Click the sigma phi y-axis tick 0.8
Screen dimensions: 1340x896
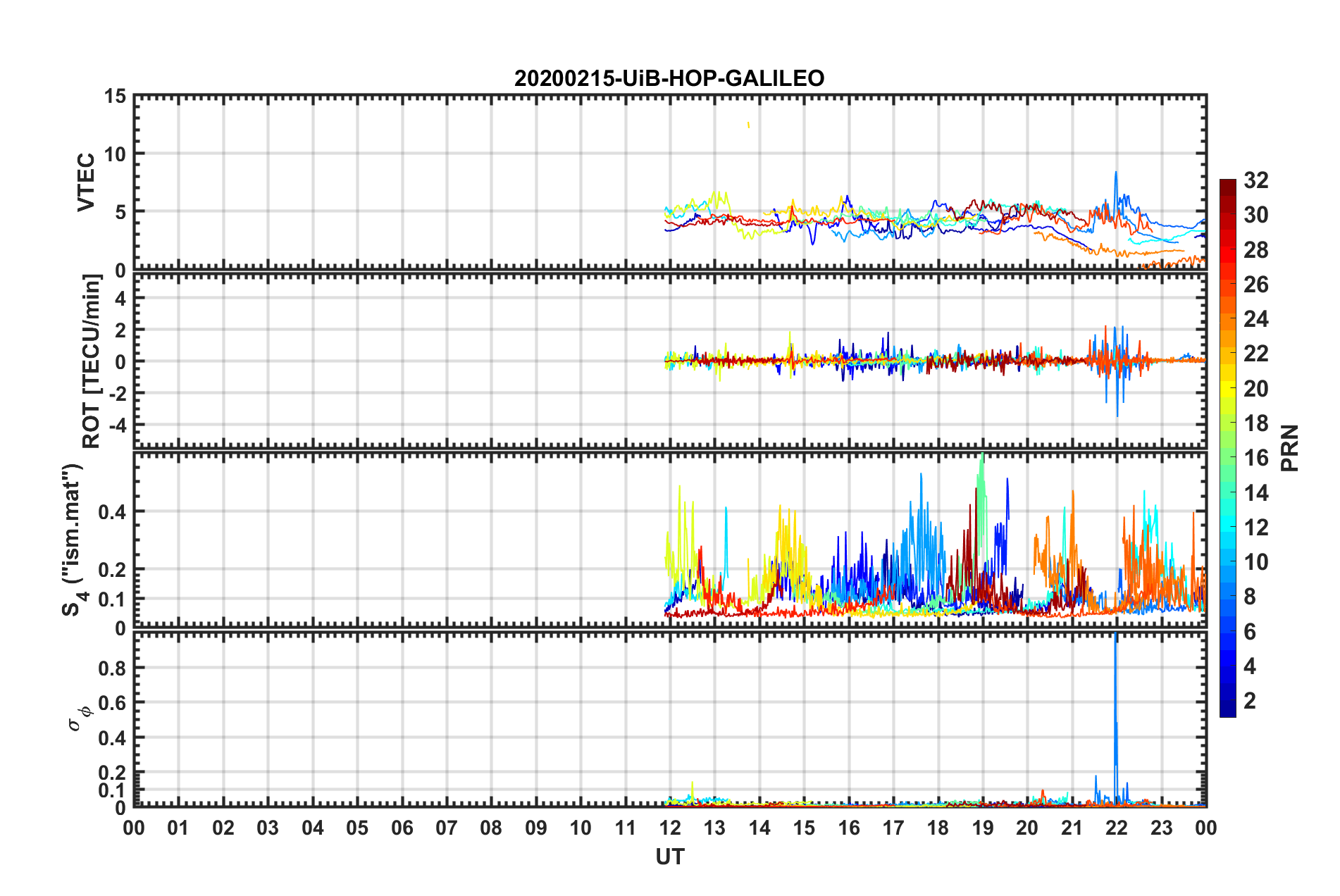point(112,668)
